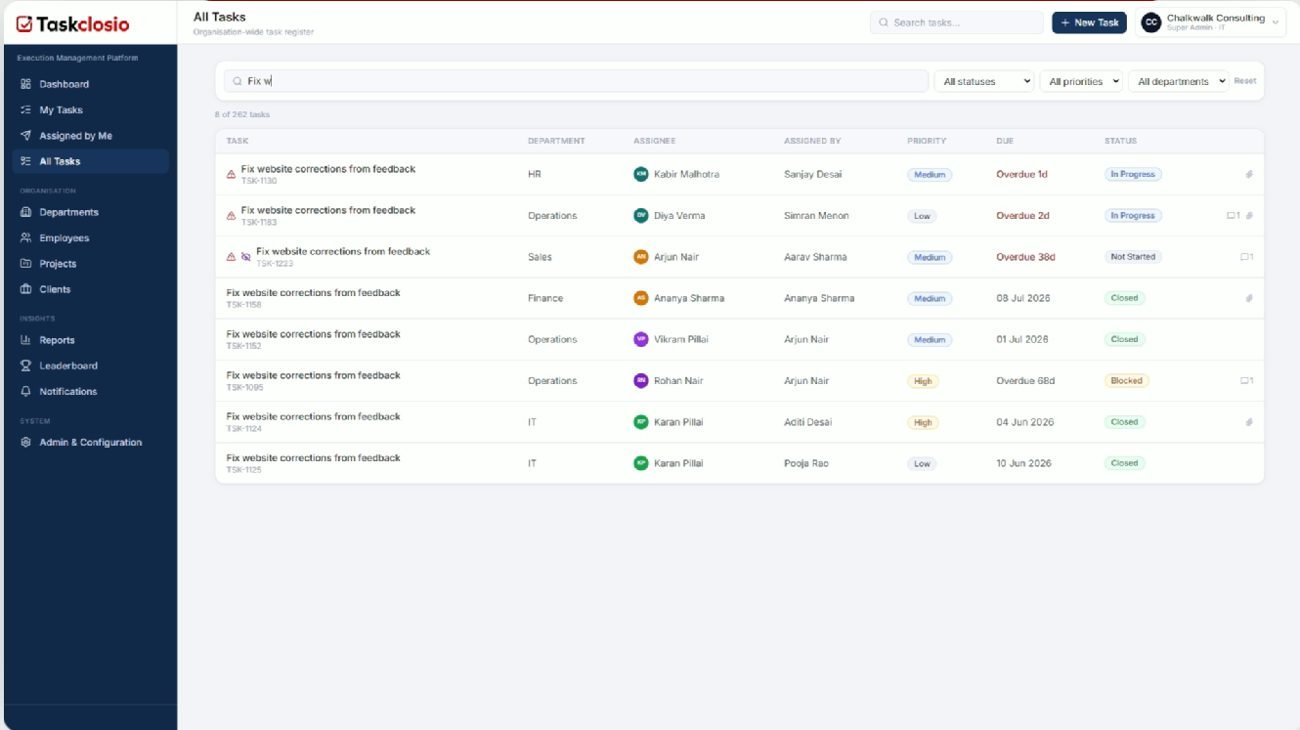Click Vikram Pillai avatar

[x=641, y=339]
